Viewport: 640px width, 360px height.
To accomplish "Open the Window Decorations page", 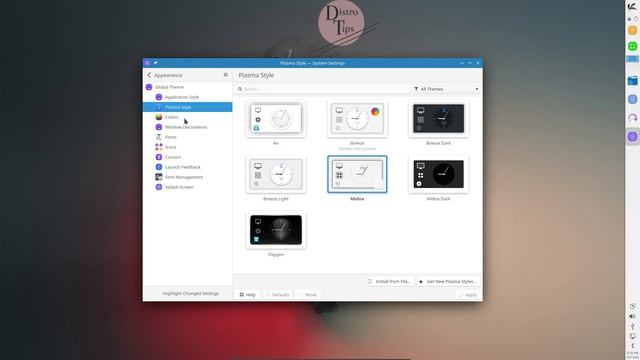I will (187, 127).
